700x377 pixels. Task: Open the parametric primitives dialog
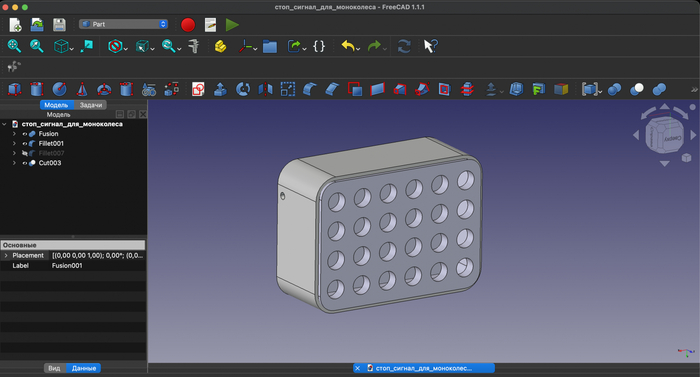click(x=149, y=89)
